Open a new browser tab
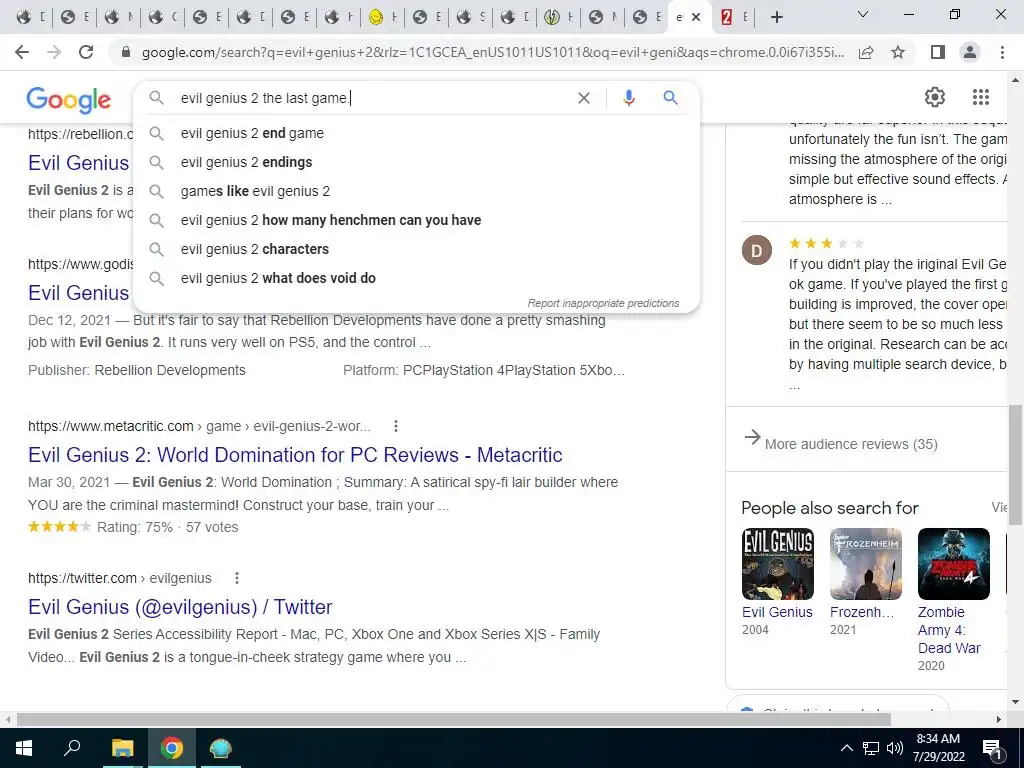Viewport: 1024px width, 768px height. (776, 18)
